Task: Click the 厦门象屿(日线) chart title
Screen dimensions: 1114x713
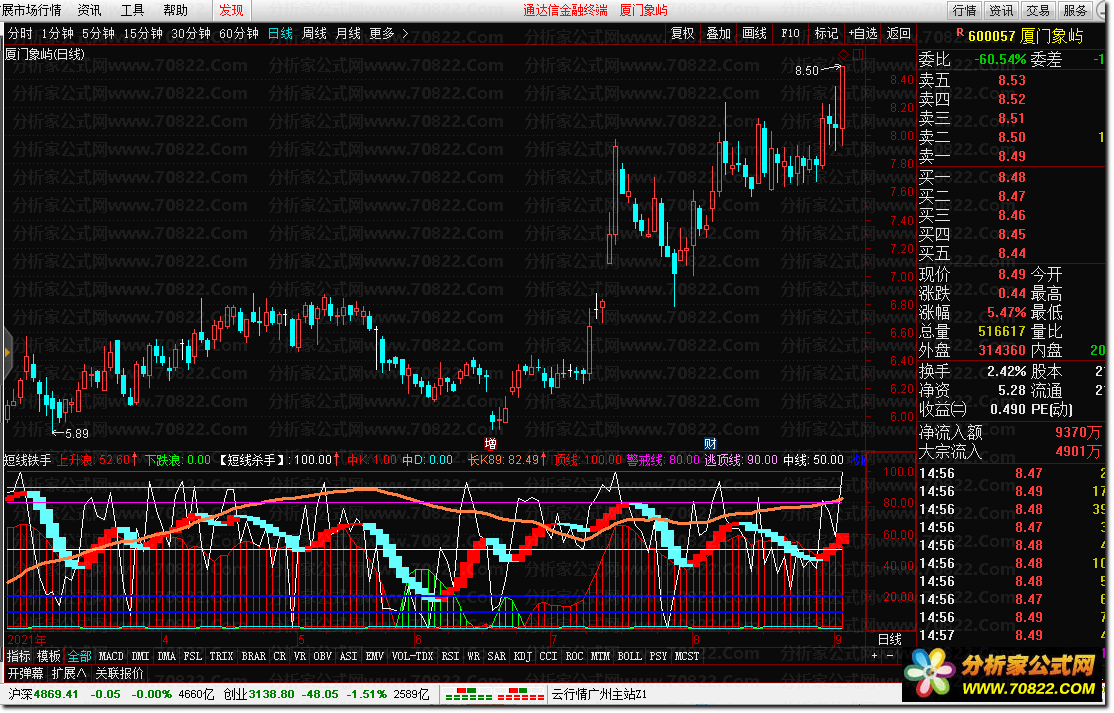Action: click(x=45, y=54)
